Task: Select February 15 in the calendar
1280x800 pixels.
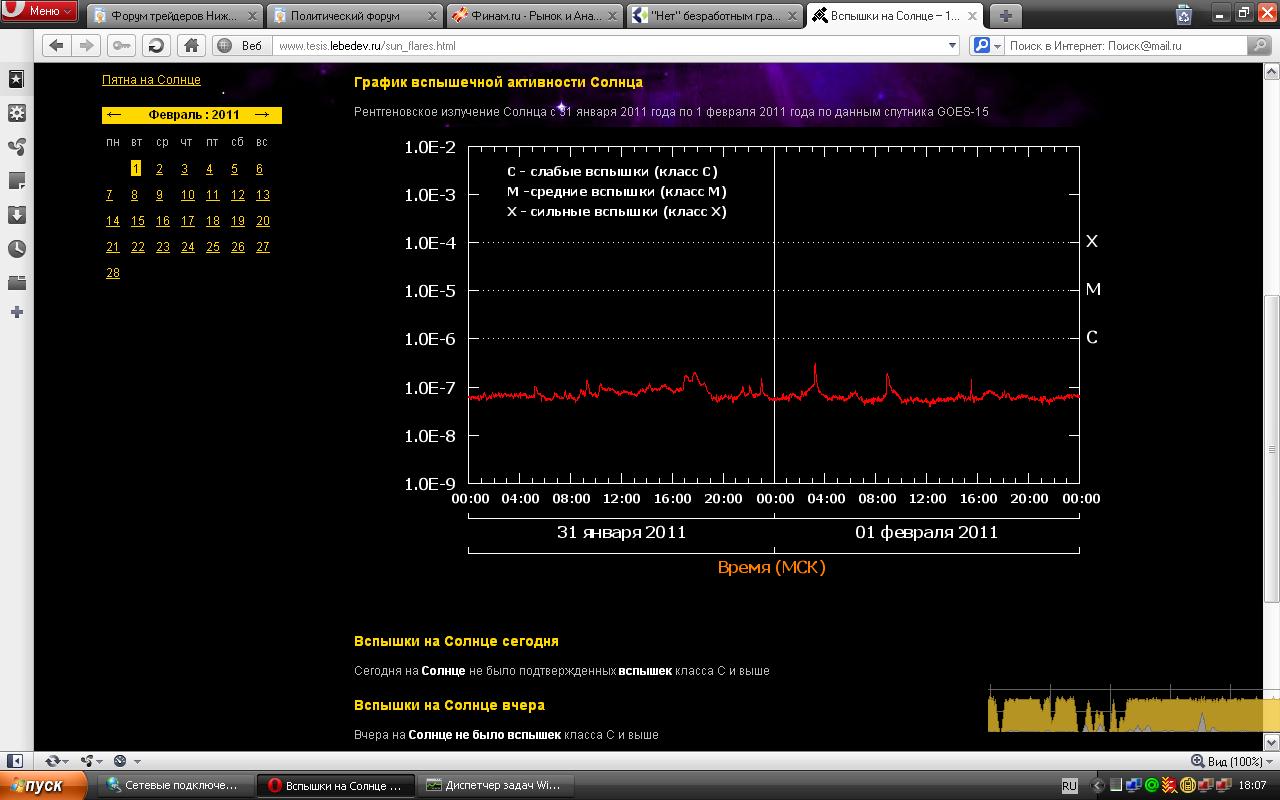Action: (x=137, y=221)
